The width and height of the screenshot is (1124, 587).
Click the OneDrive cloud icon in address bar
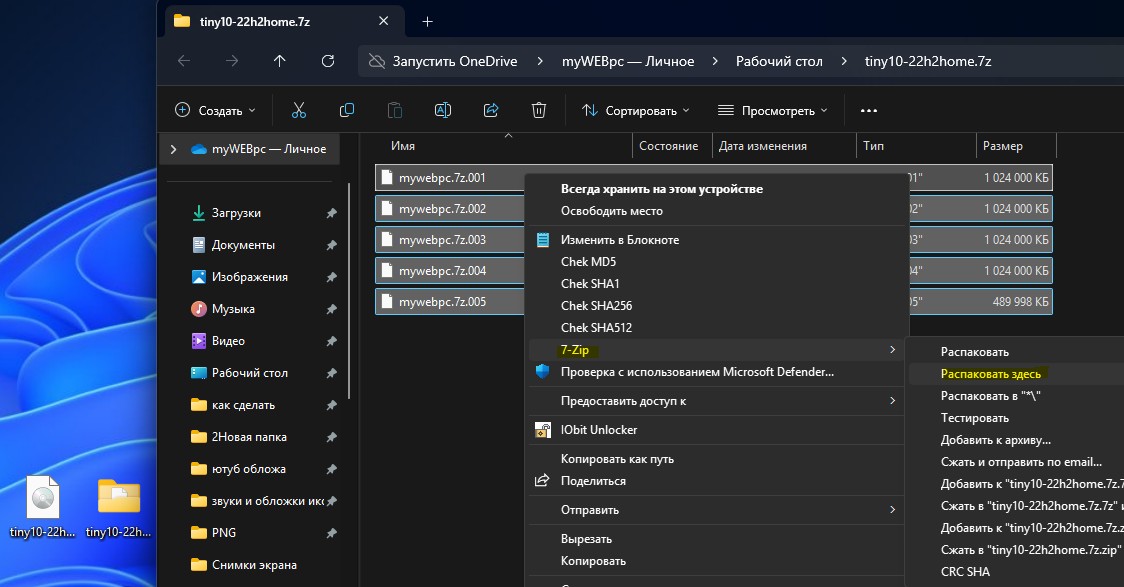tap(376, 61)
